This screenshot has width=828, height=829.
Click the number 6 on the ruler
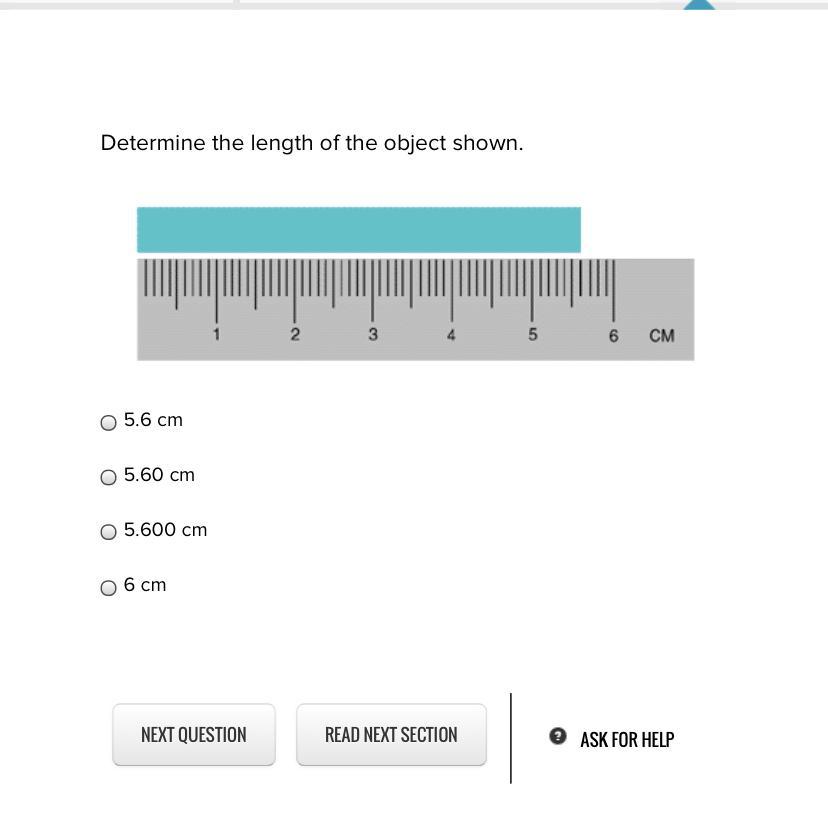click(613, 336)
